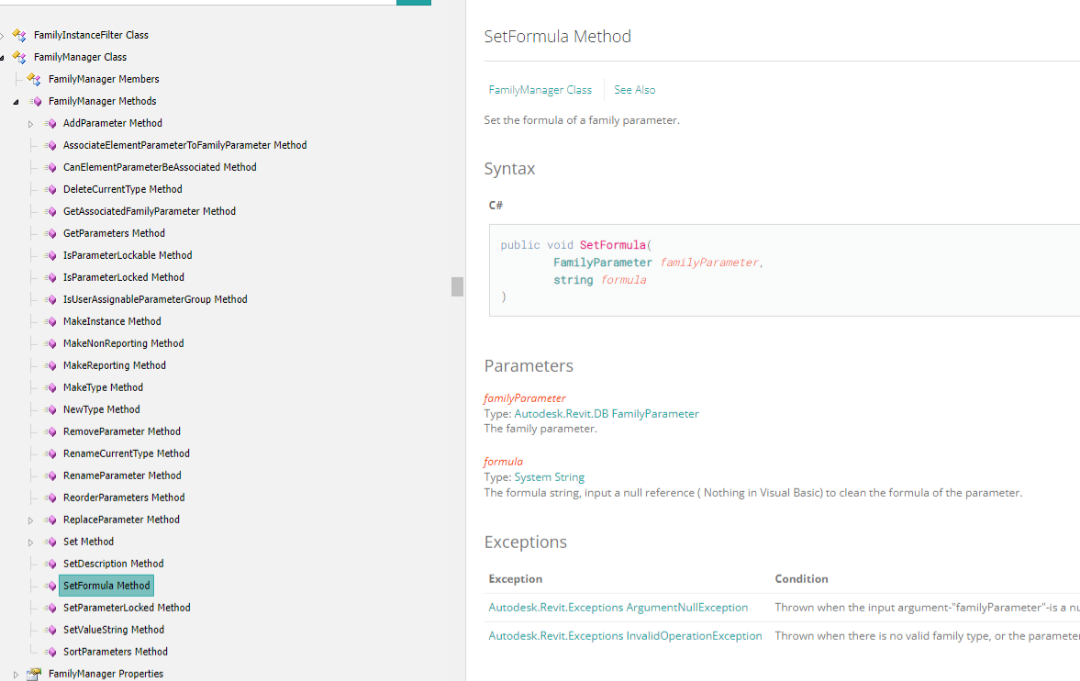Click the MakeInstance Method icon
Image resolution: width=1080 pixels, height=681 pixels.
click(49, 321)
